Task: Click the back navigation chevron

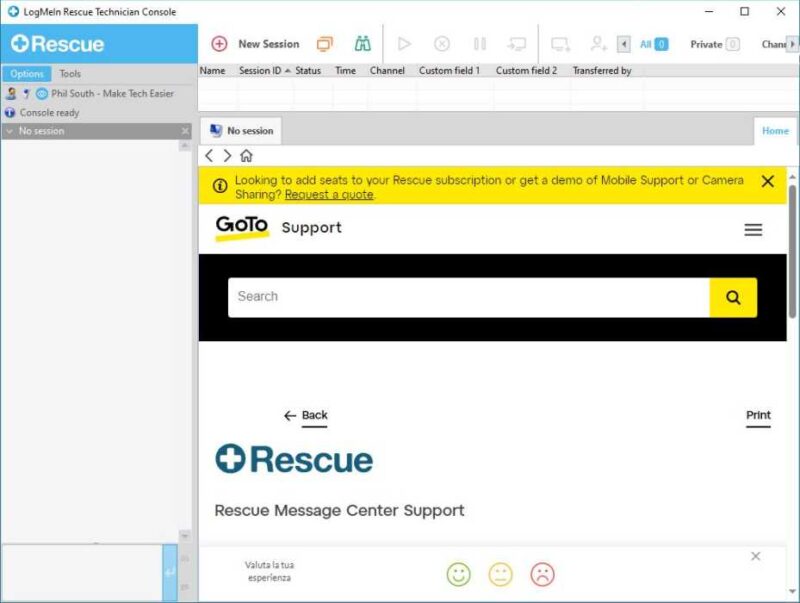Action: coord(208,156)
